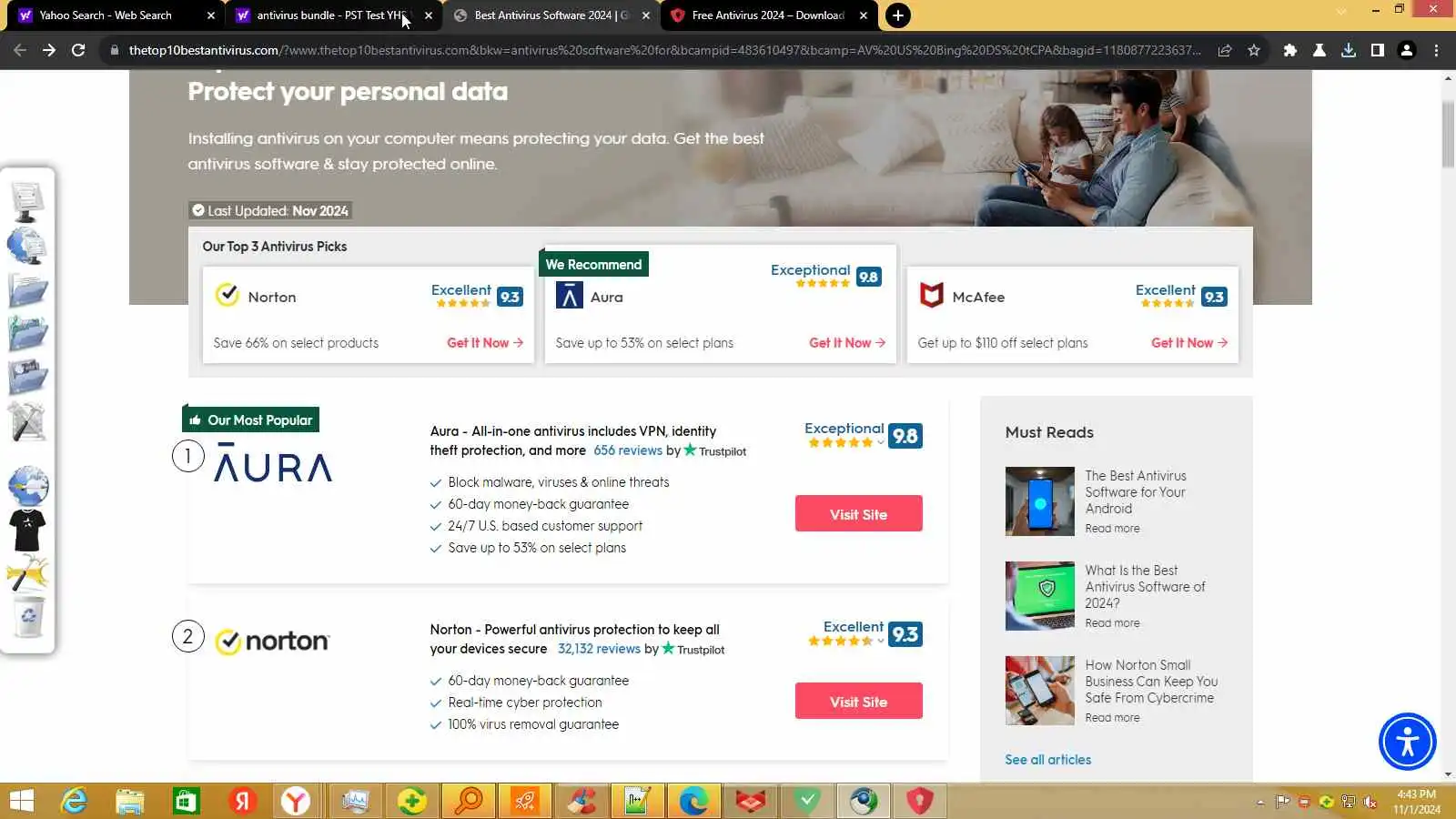Click See all articles link
Viewport: 1456px width, 819px height.
pyautogui.click(x=1047, y=760)
